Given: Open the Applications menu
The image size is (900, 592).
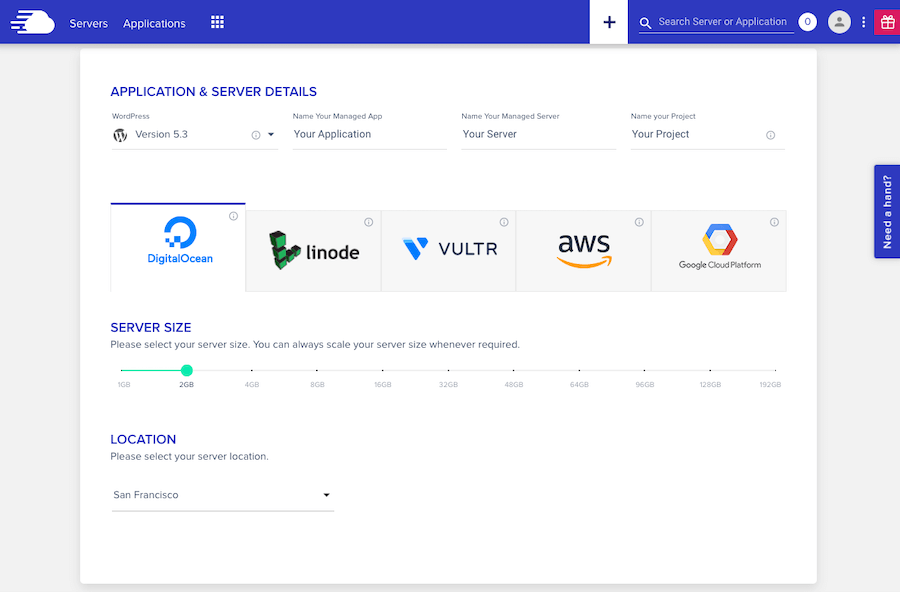Looking at the screenshot, I should pos(154,24).
